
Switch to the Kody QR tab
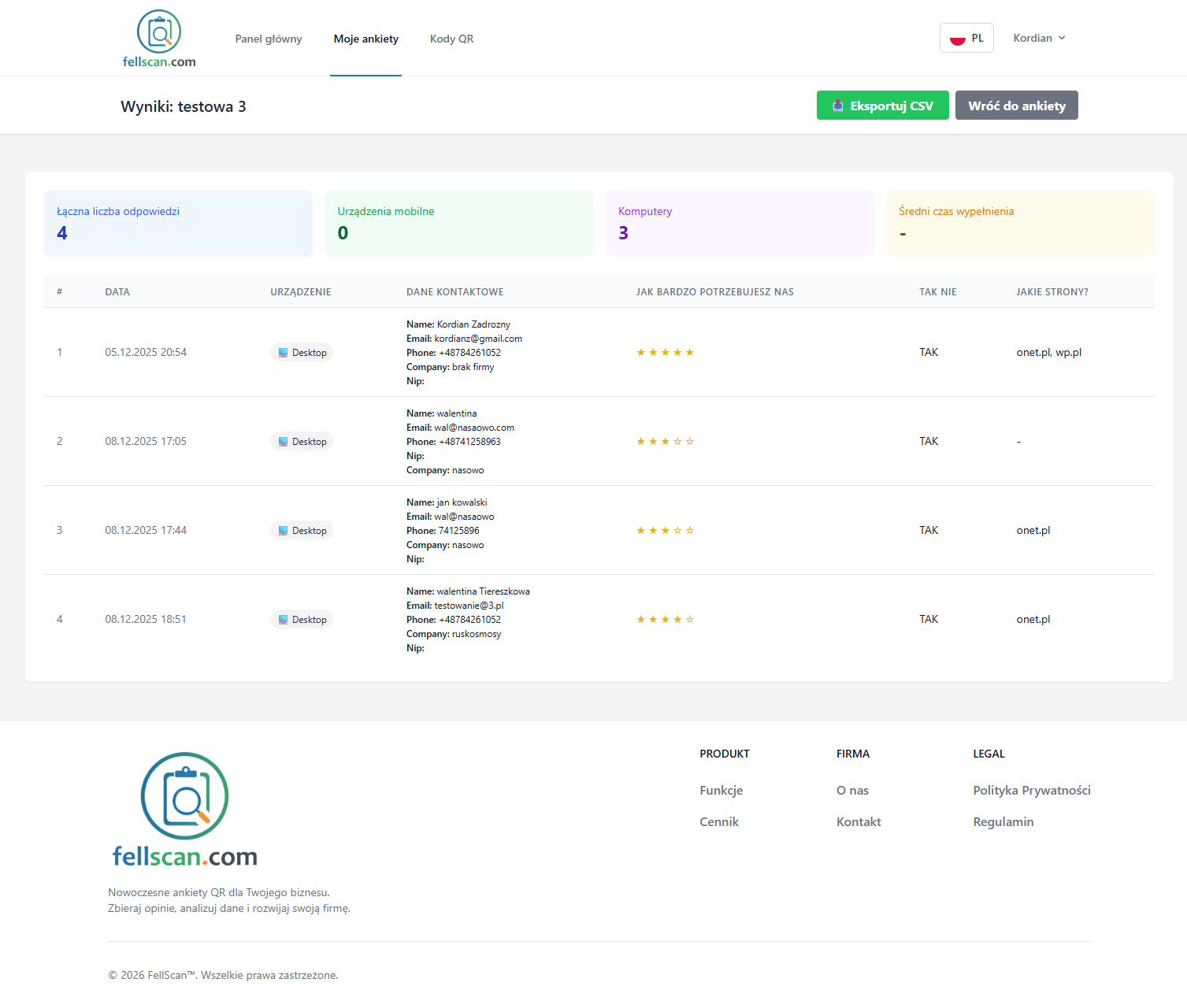coord(451,39)
